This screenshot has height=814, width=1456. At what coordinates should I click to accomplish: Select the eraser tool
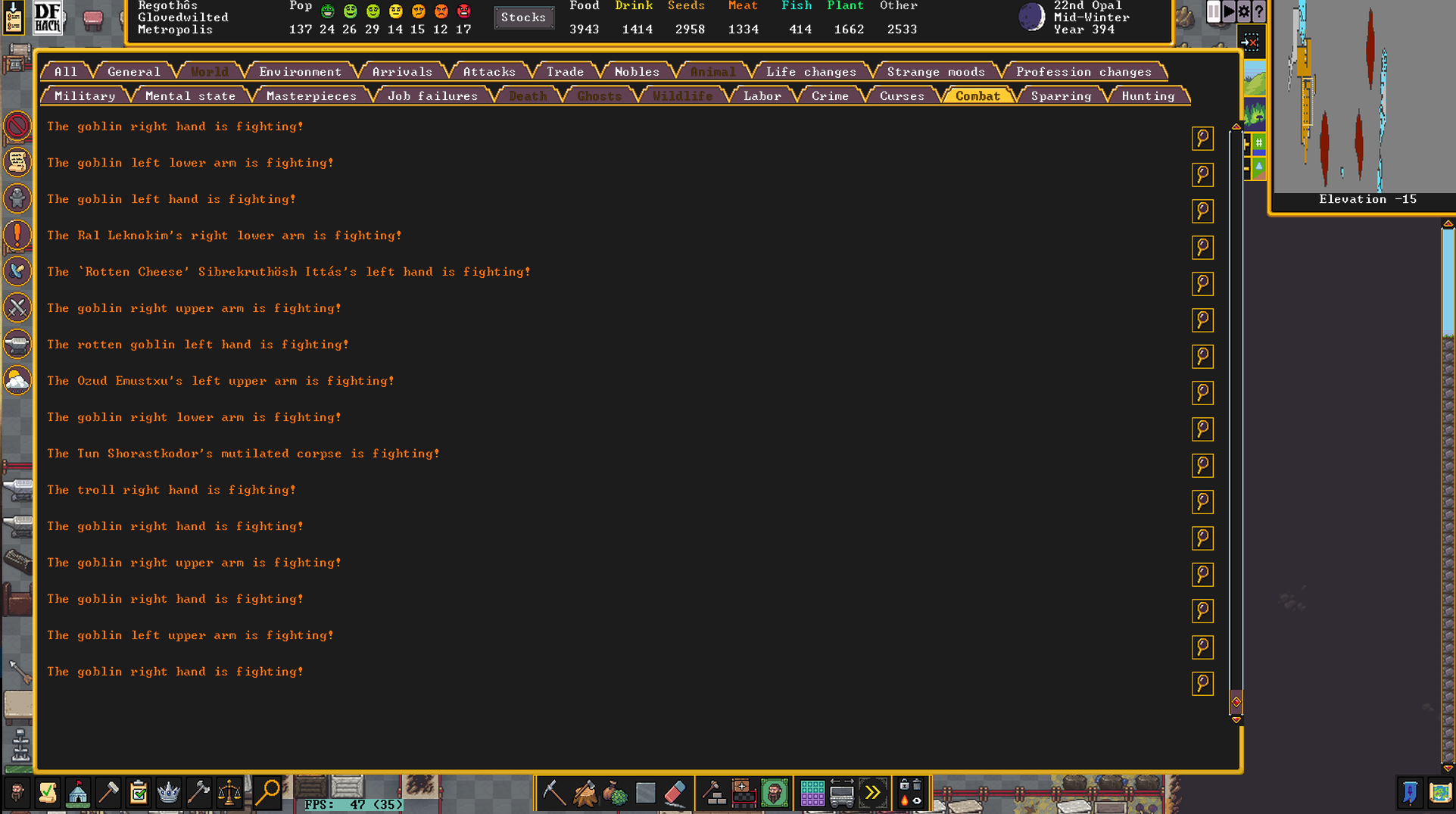point(675,793)
